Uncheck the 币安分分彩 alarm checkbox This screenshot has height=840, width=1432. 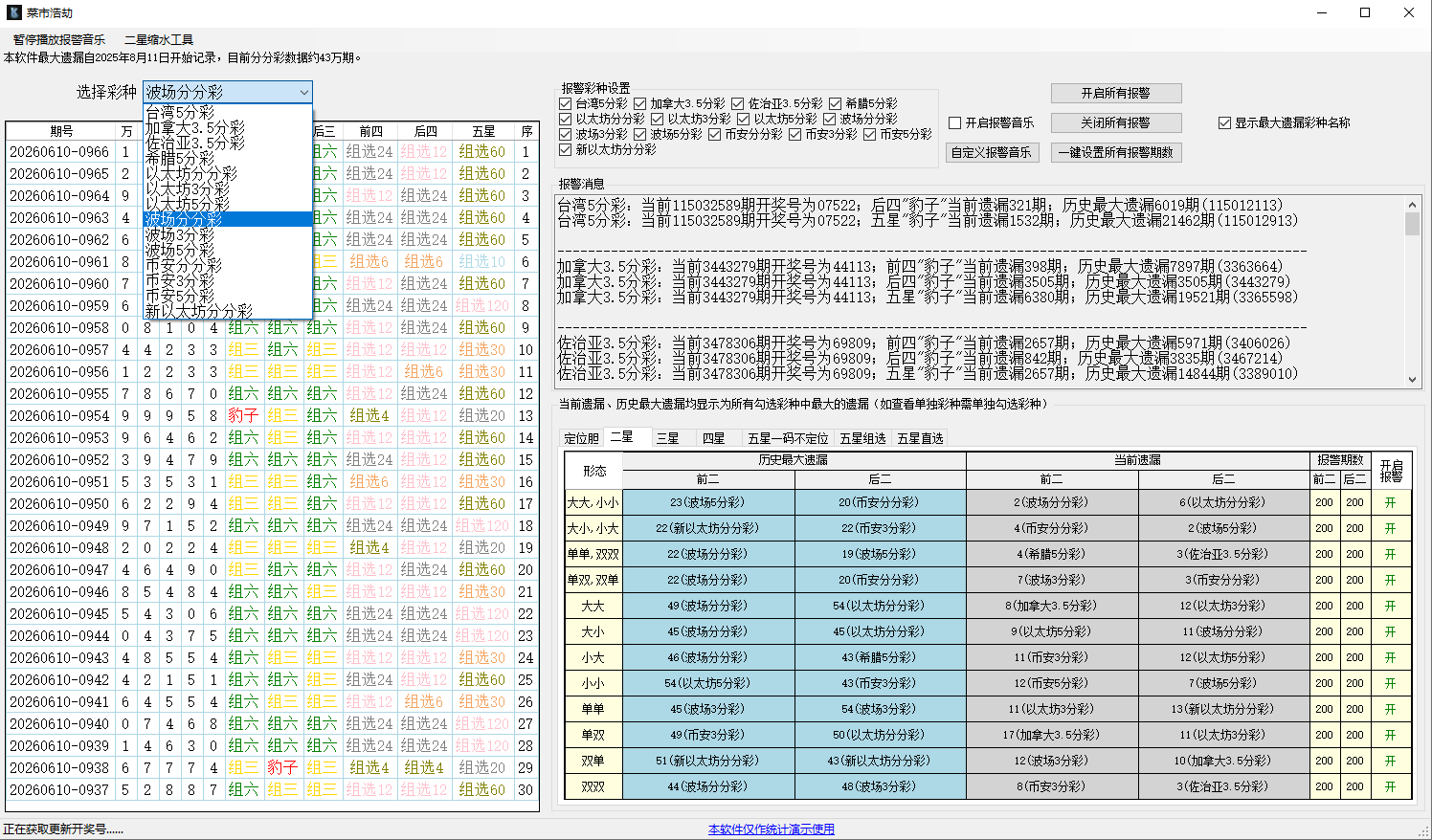click(715, 134)
